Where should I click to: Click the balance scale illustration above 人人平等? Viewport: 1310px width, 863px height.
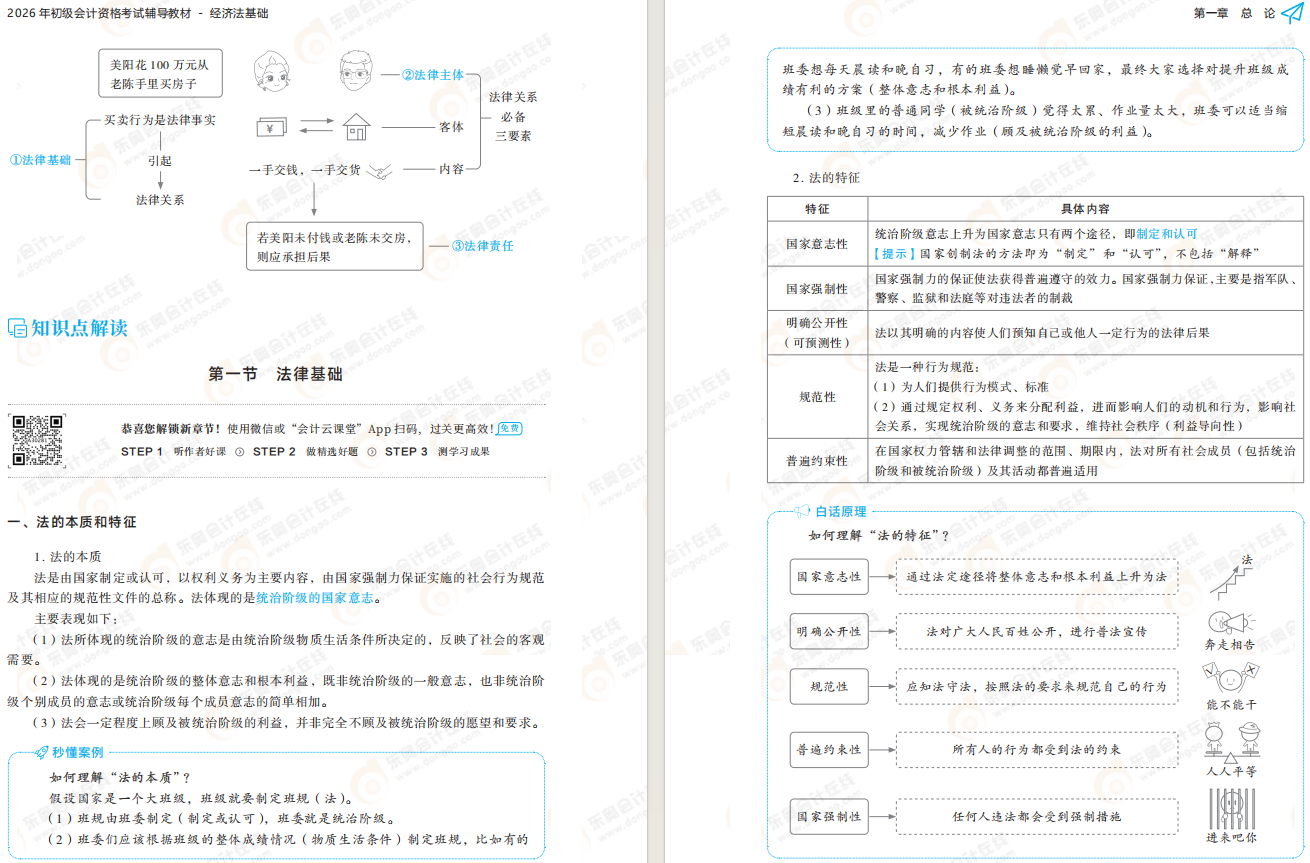point(1230,742)
